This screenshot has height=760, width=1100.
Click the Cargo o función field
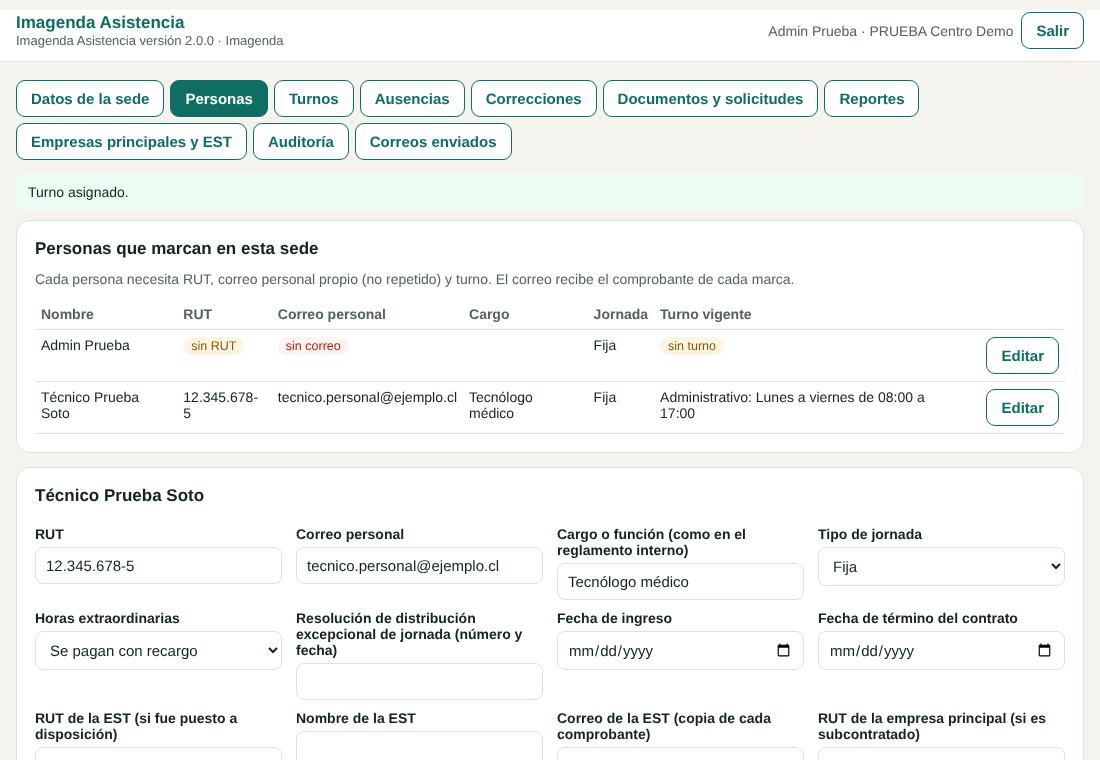[x=680, y=582]
